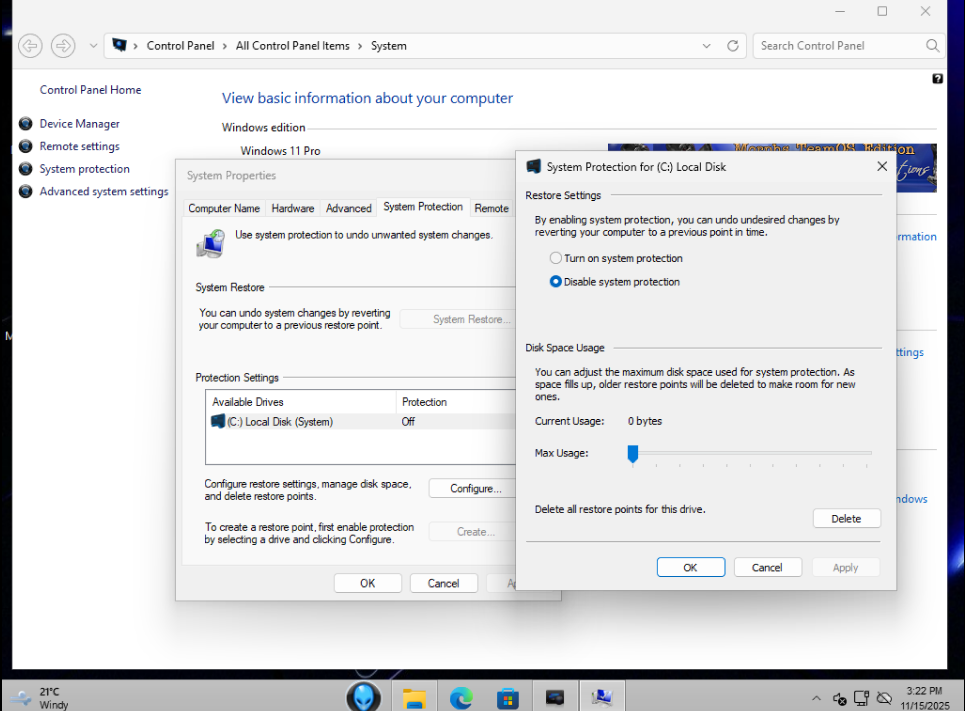Select Turn on system protection

[x=556, y=258]
